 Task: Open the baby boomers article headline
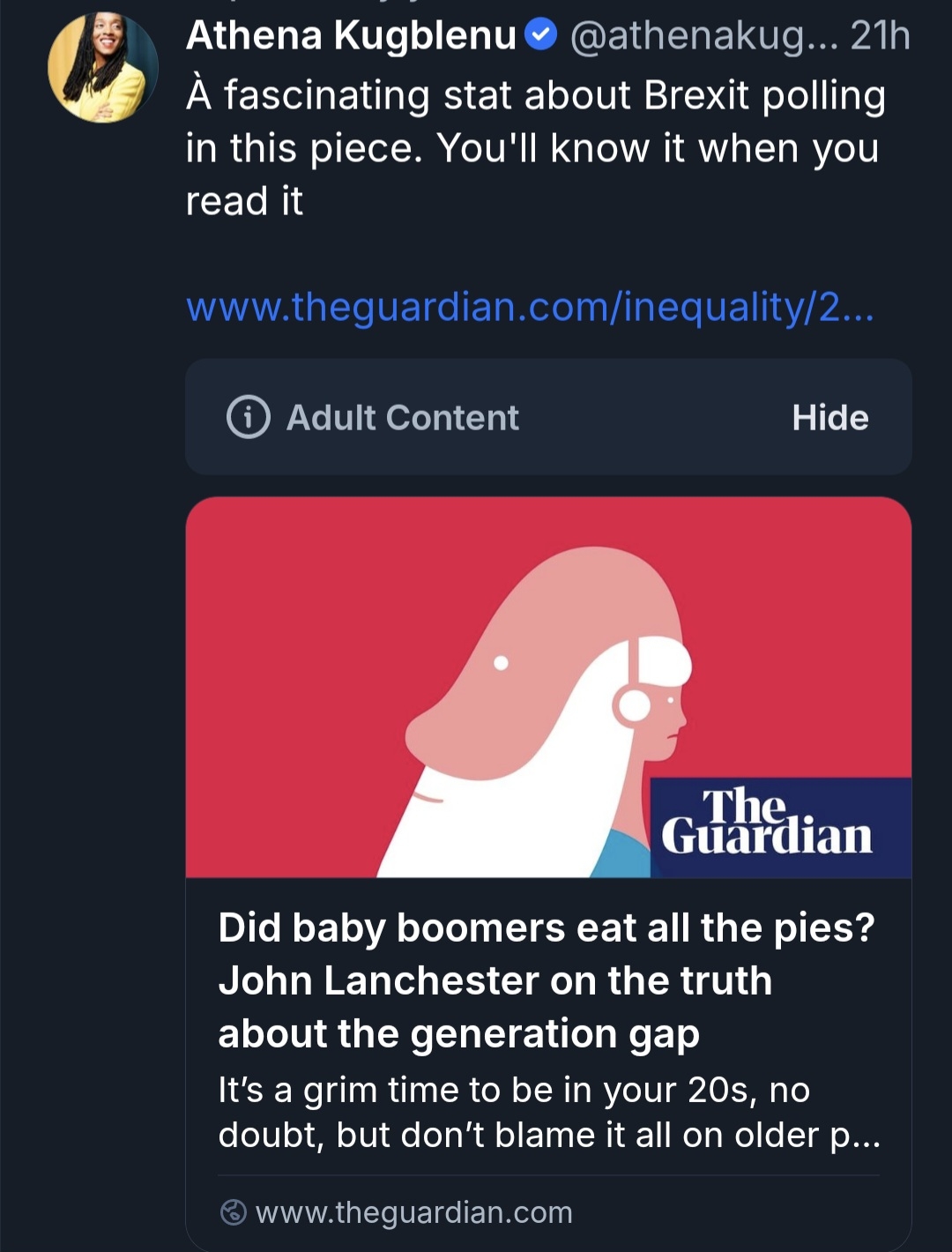(x=546, y=928)
